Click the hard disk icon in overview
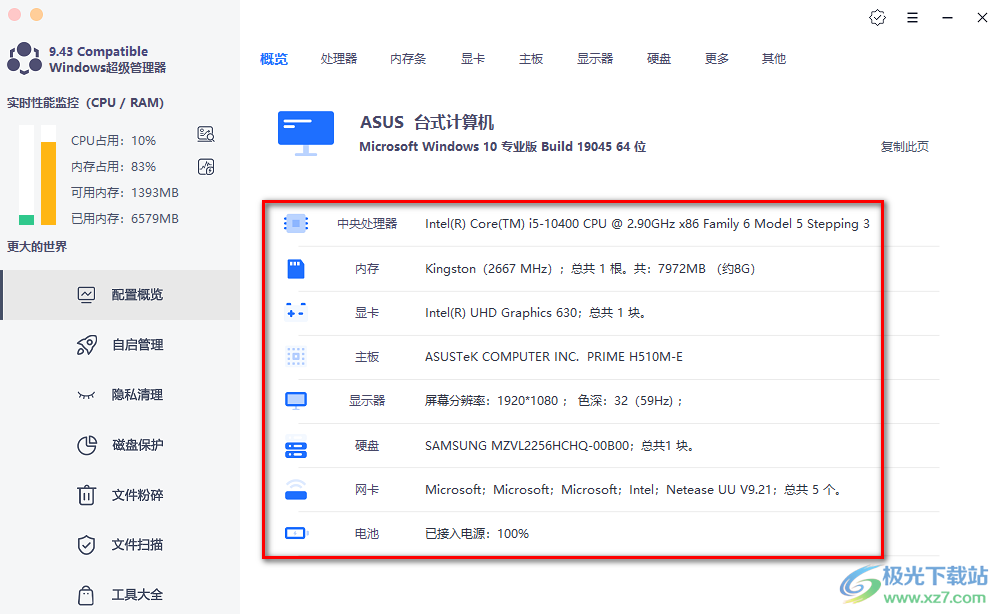The image size is (999, 614). tap(295, 446)
